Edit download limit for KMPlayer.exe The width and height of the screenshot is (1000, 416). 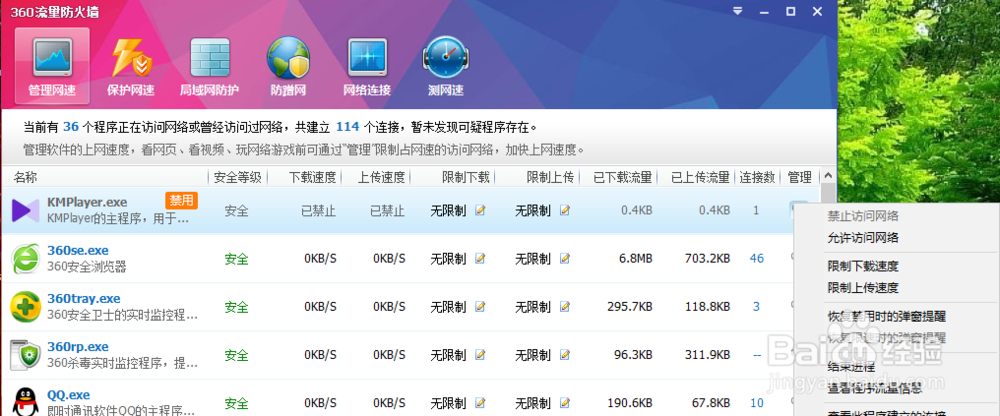tap(480, 211)
